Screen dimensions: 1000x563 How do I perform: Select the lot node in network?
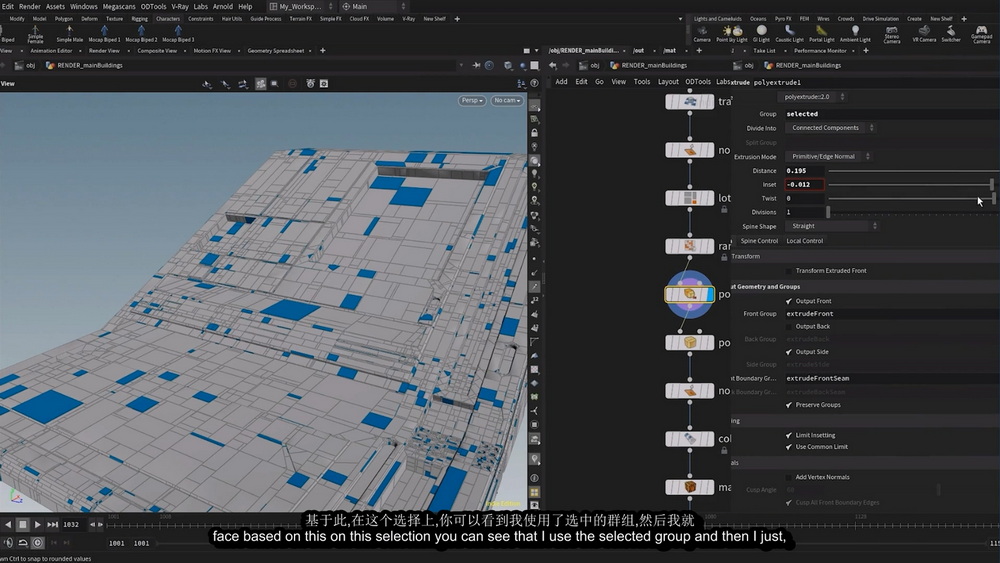(689, 198)
